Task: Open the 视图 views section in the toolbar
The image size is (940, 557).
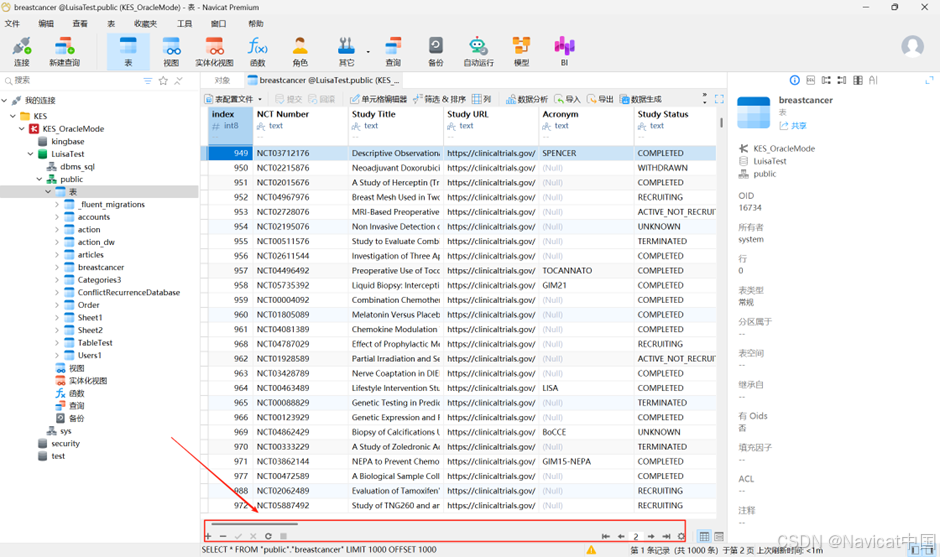Action: coord(171,52)
